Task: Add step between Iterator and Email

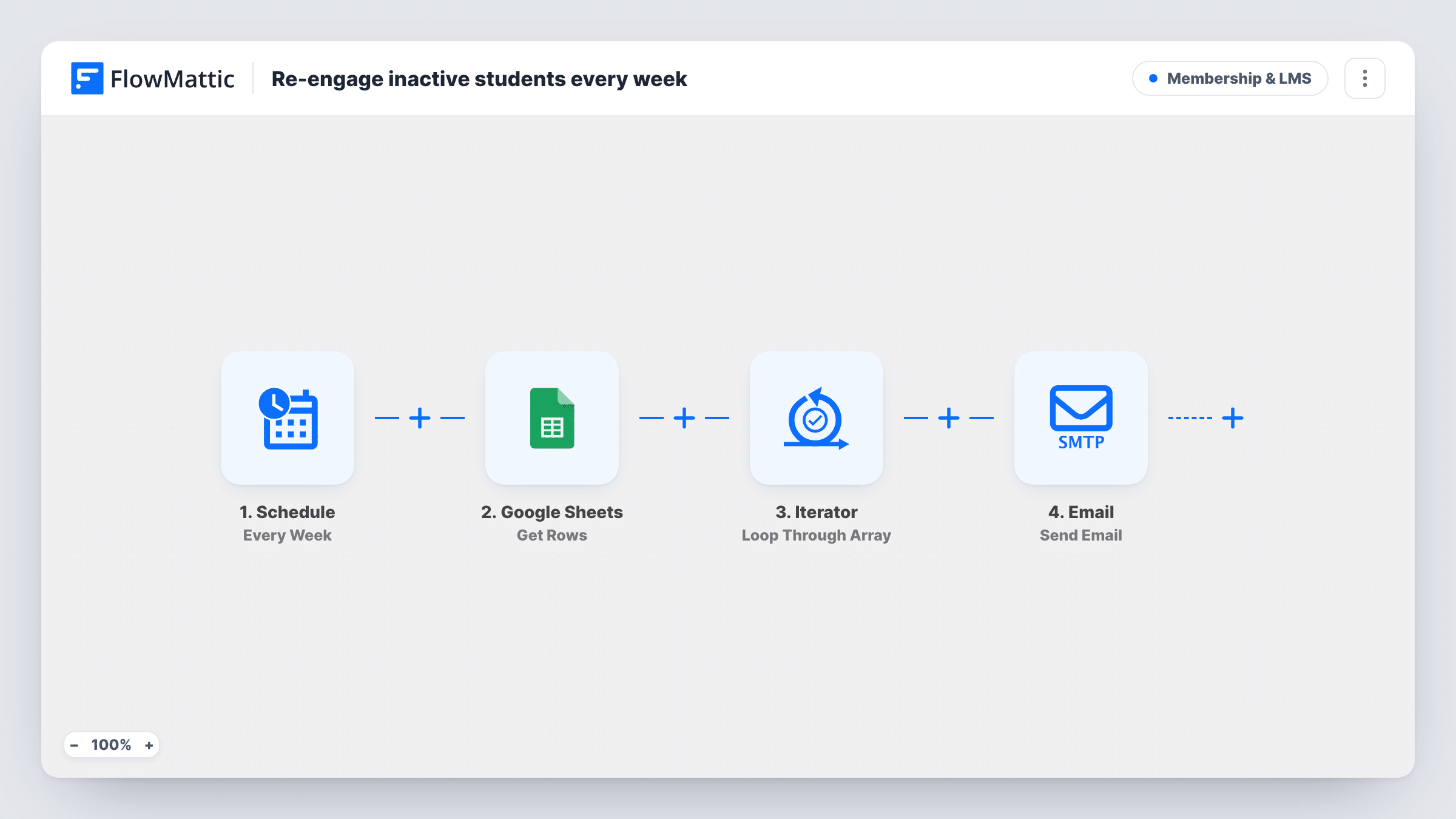Action: pos(949,418)
